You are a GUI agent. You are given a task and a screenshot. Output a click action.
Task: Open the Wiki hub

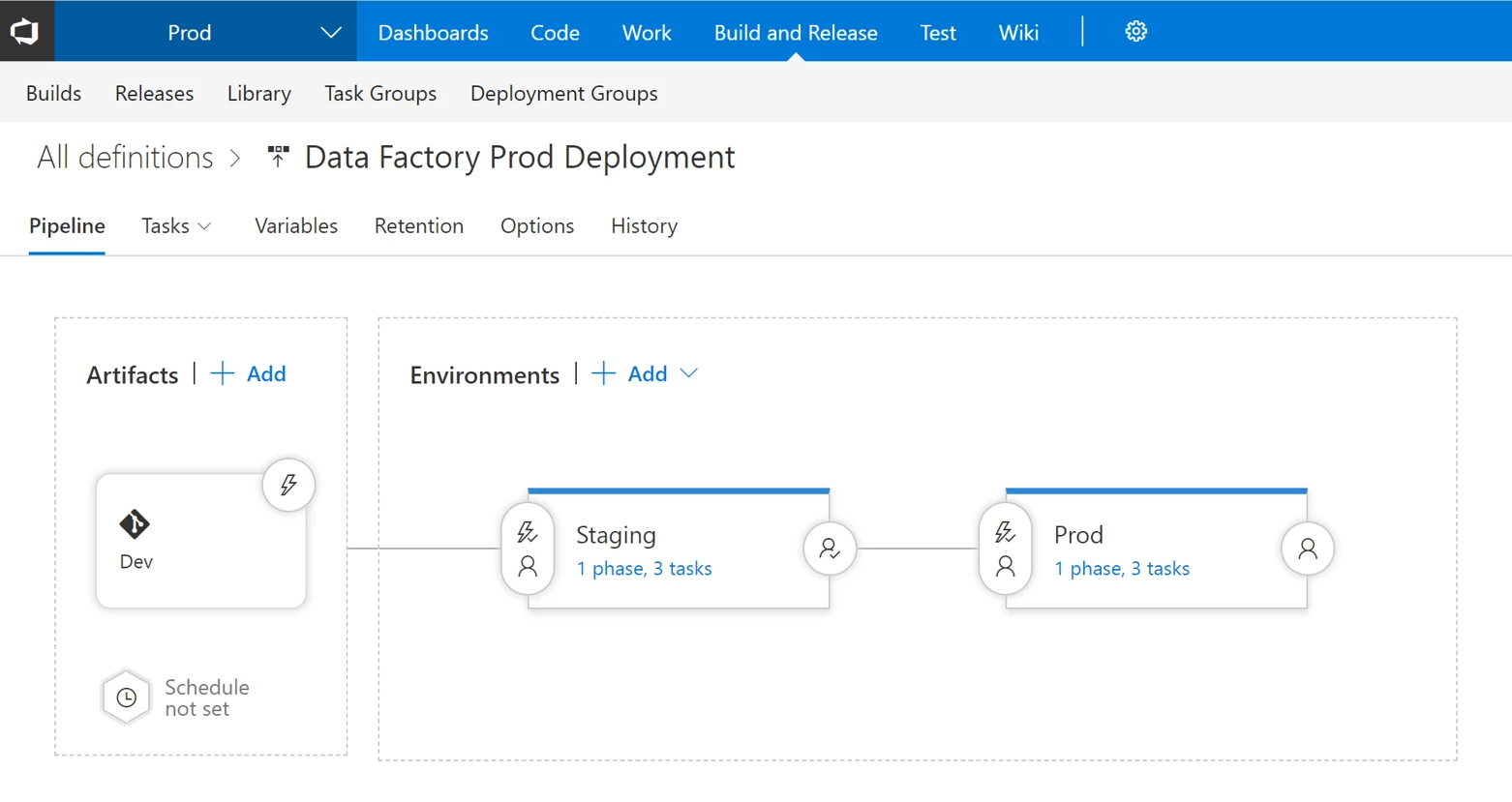coord(1018,32)
